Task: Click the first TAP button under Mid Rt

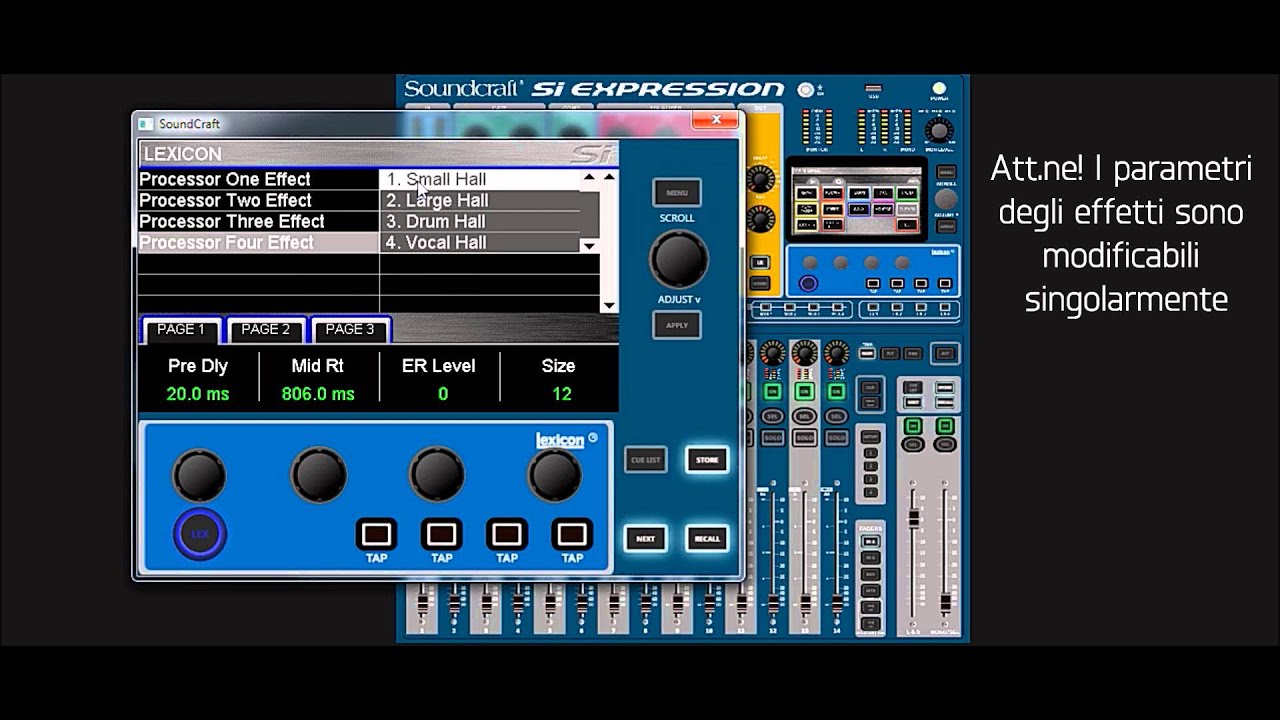Action: [x=377, y=534]
